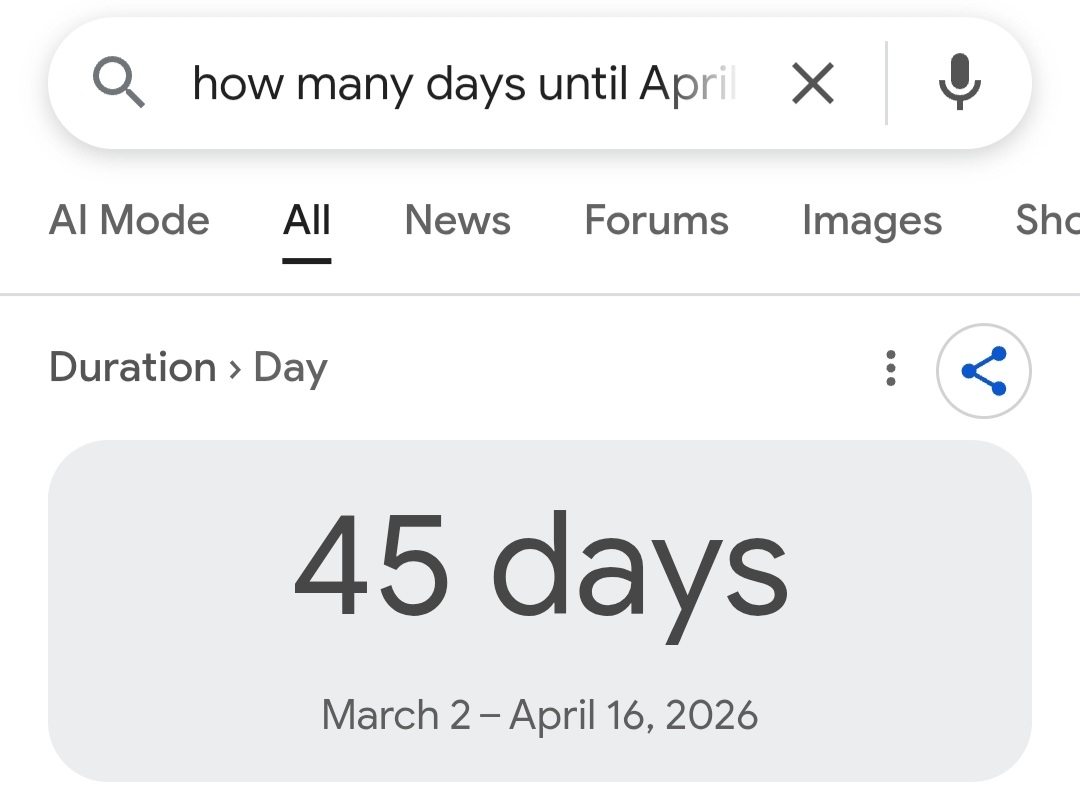Click the Day breadcrumb label
Screen dimensions: 1080x803
point(290,369)
